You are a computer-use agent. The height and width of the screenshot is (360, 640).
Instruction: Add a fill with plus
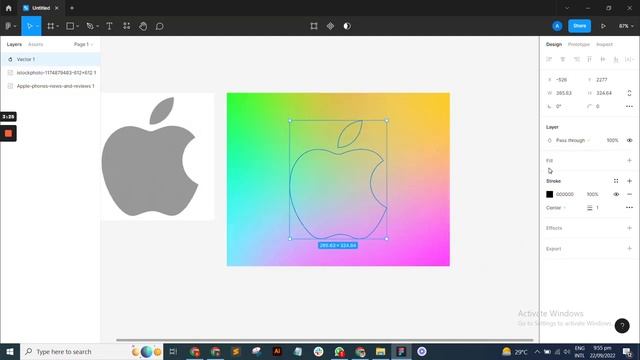[629, 160]
